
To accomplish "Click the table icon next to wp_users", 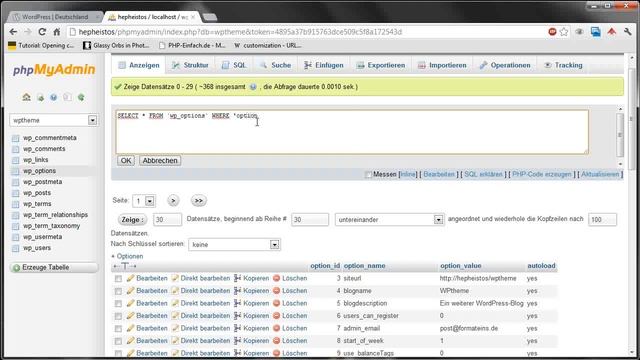I will 16,248.
